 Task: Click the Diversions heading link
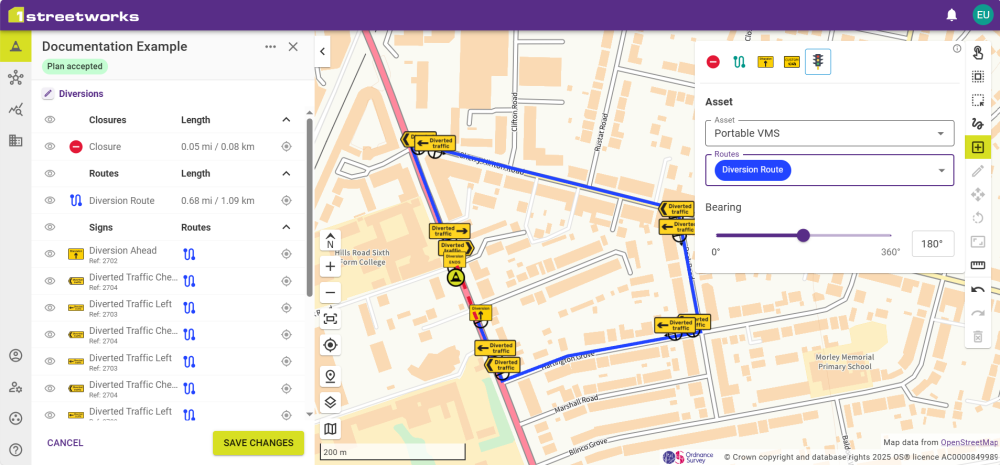(81, 94)
